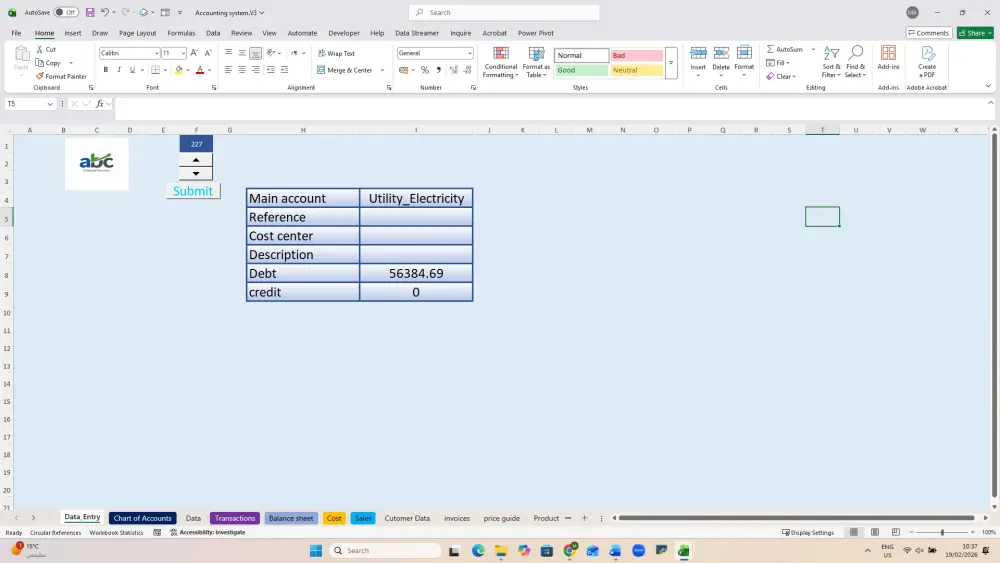Select the Debt value 56384.69 cell
The height and width of the screenshot is (563, 1000).
(x=416, y=273)
